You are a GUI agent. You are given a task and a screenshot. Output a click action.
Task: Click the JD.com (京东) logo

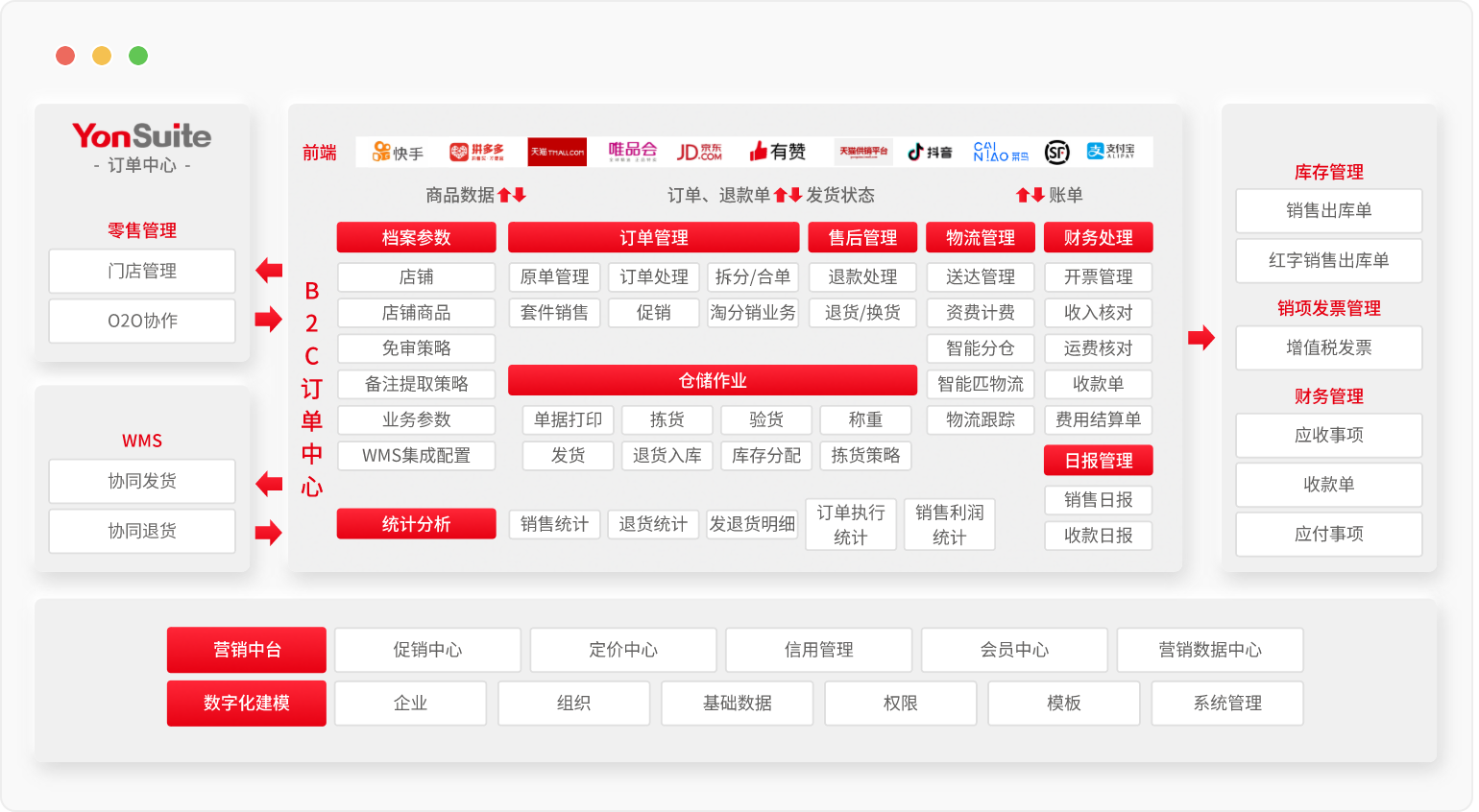pos(699,152)
